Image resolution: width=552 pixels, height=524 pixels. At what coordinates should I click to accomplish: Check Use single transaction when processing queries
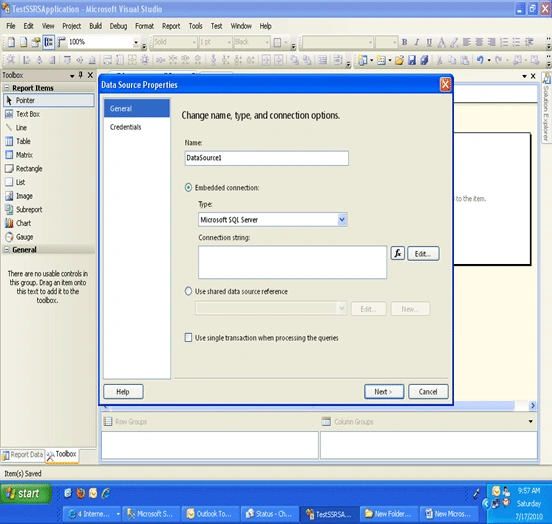tap(188, 338)
